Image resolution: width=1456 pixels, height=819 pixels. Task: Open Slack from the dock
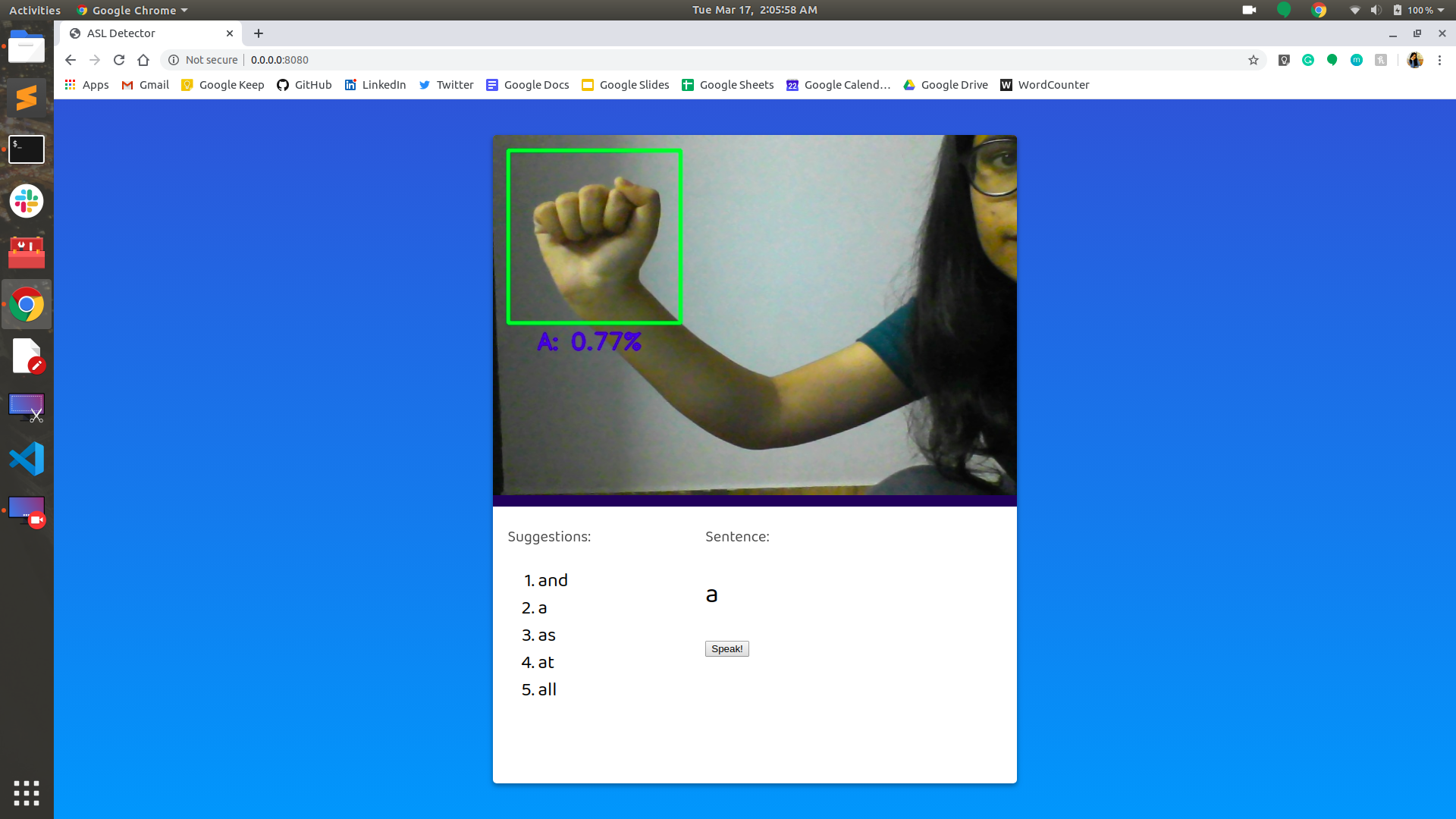coord(27,201)
